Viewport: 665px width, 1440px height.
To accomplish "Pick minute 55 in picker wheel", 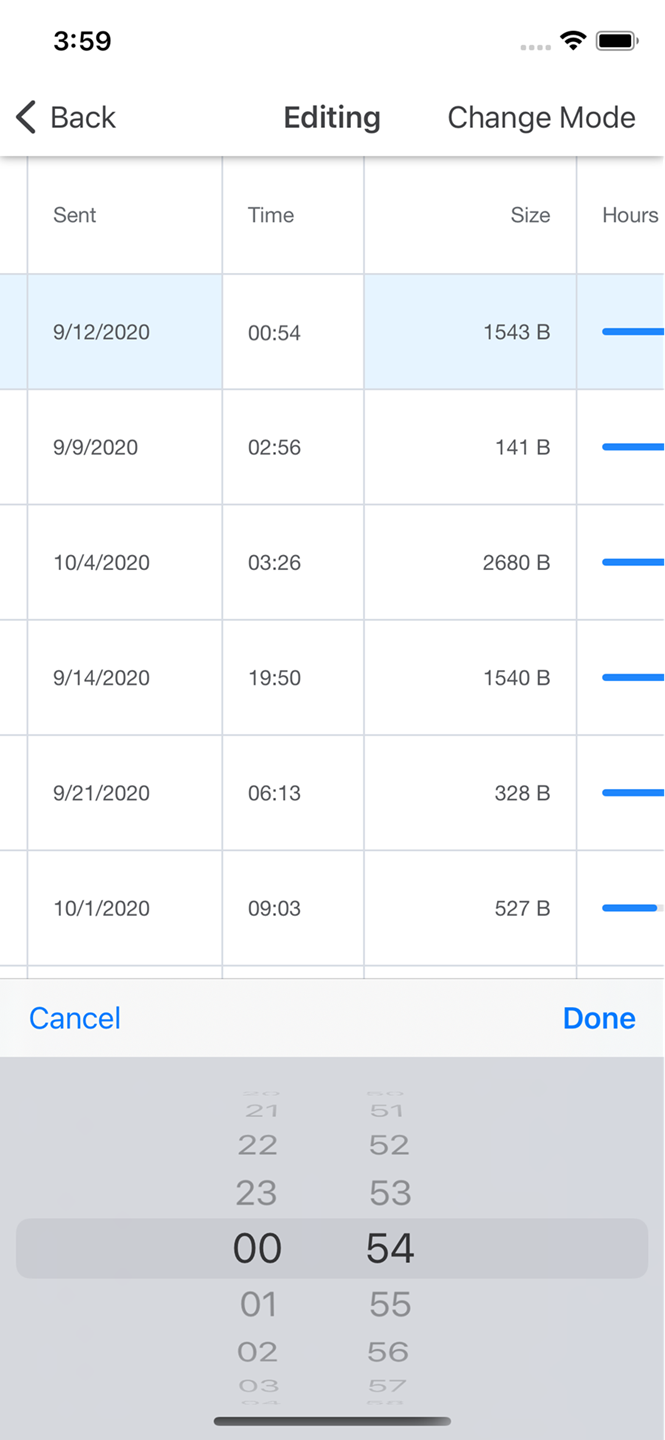I will pyautogui.click(x=390, y=1304).
